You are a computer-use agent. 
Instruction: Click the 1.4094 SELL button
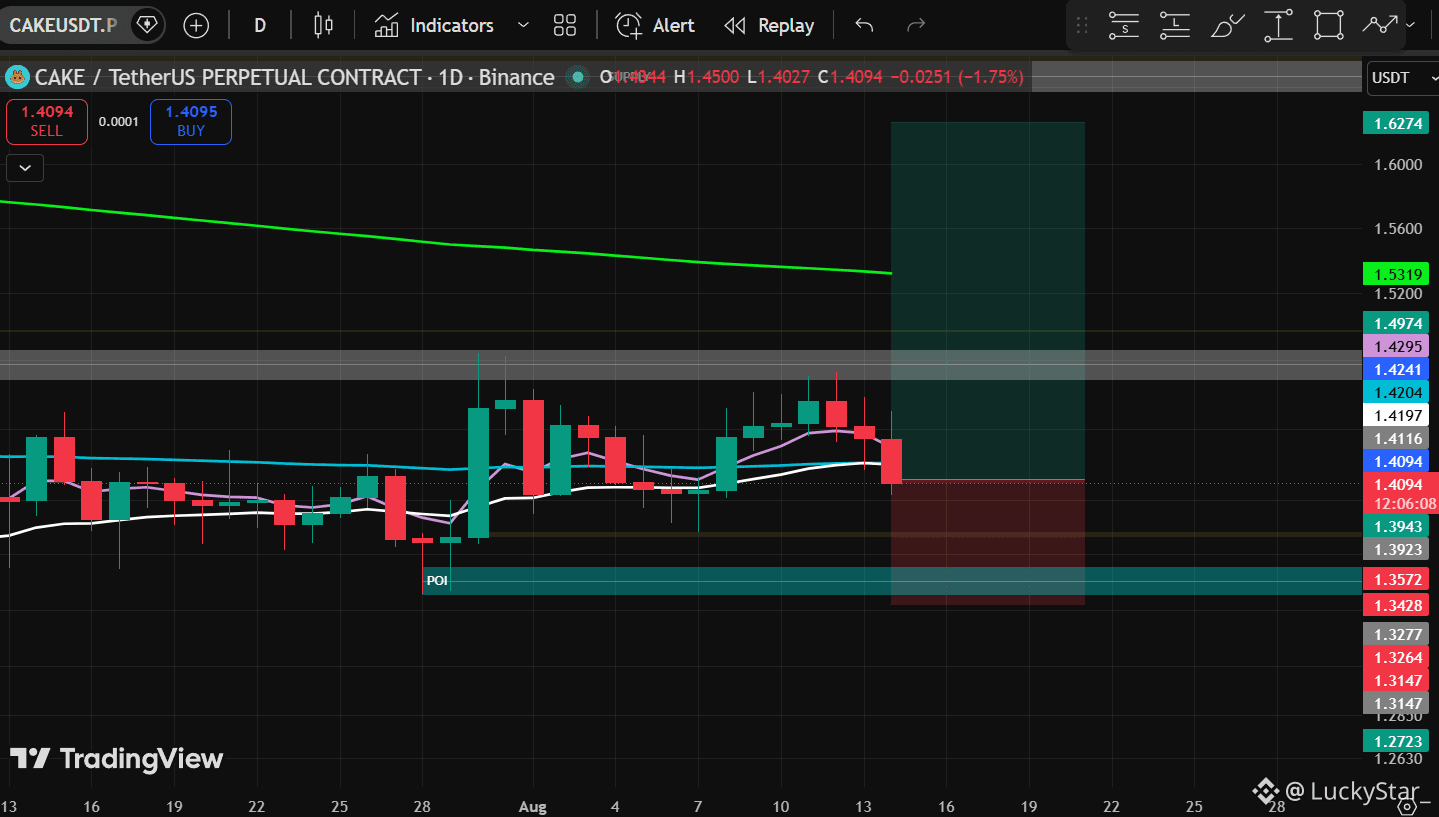(x=46, y=122)
